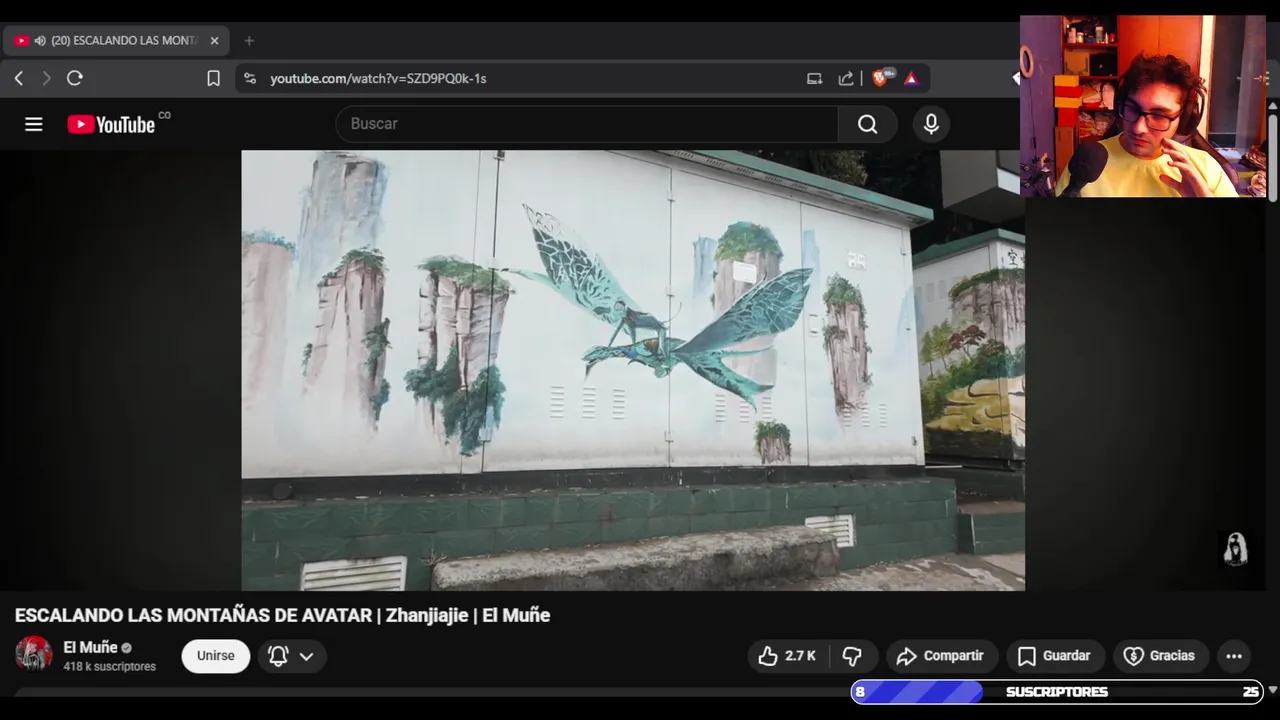Bookmark this page with the bookmark icon
Image resolution: width=1280 pixels, height=720 pixels.
213,78
